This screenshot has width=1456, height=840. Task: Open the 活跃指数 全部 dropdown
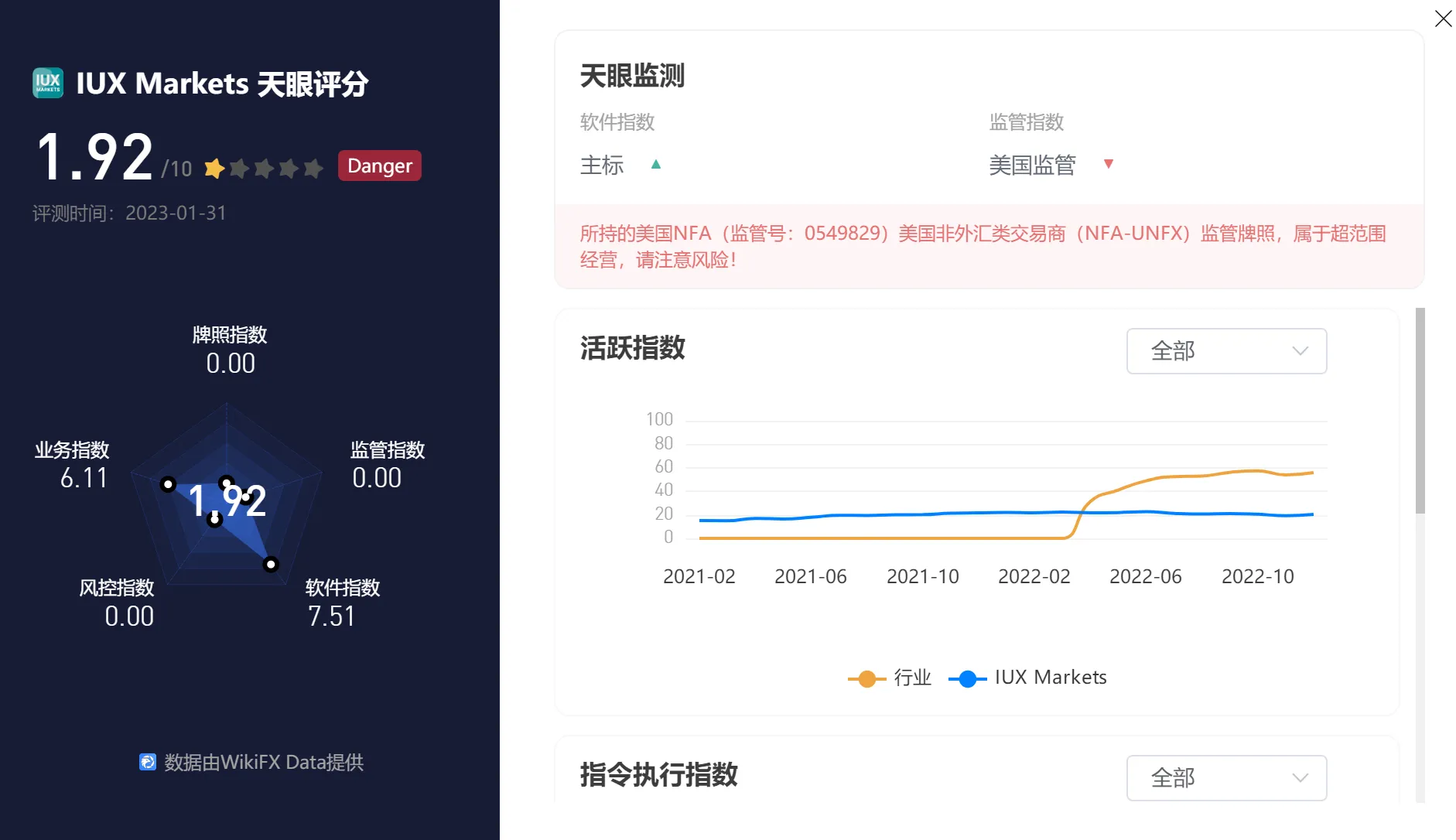tap(1226, 351)
